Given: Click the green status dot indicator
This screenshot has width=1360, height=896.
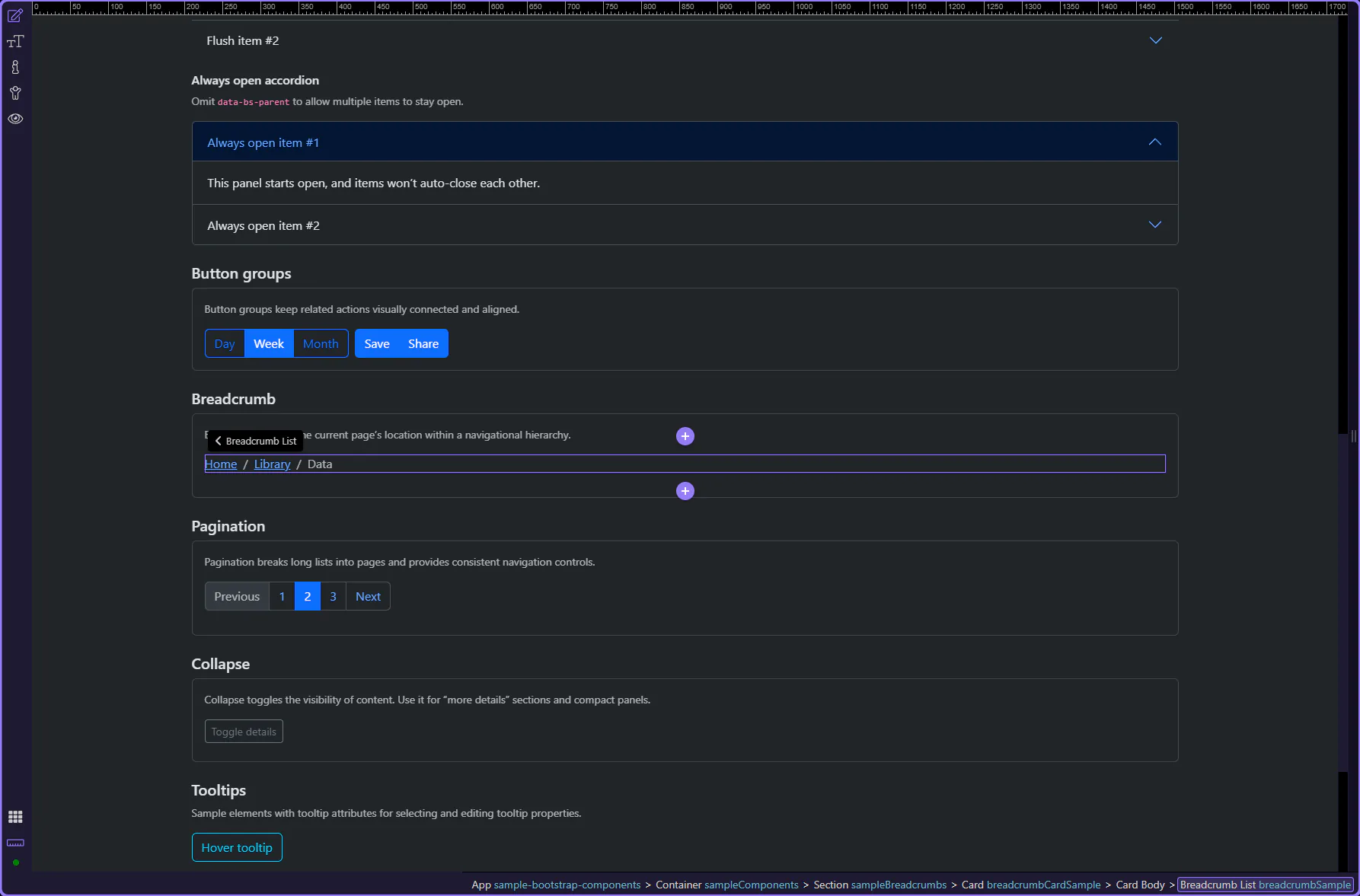Looking at the screenshot, I should pyautogui.click(x=16, y=863).
